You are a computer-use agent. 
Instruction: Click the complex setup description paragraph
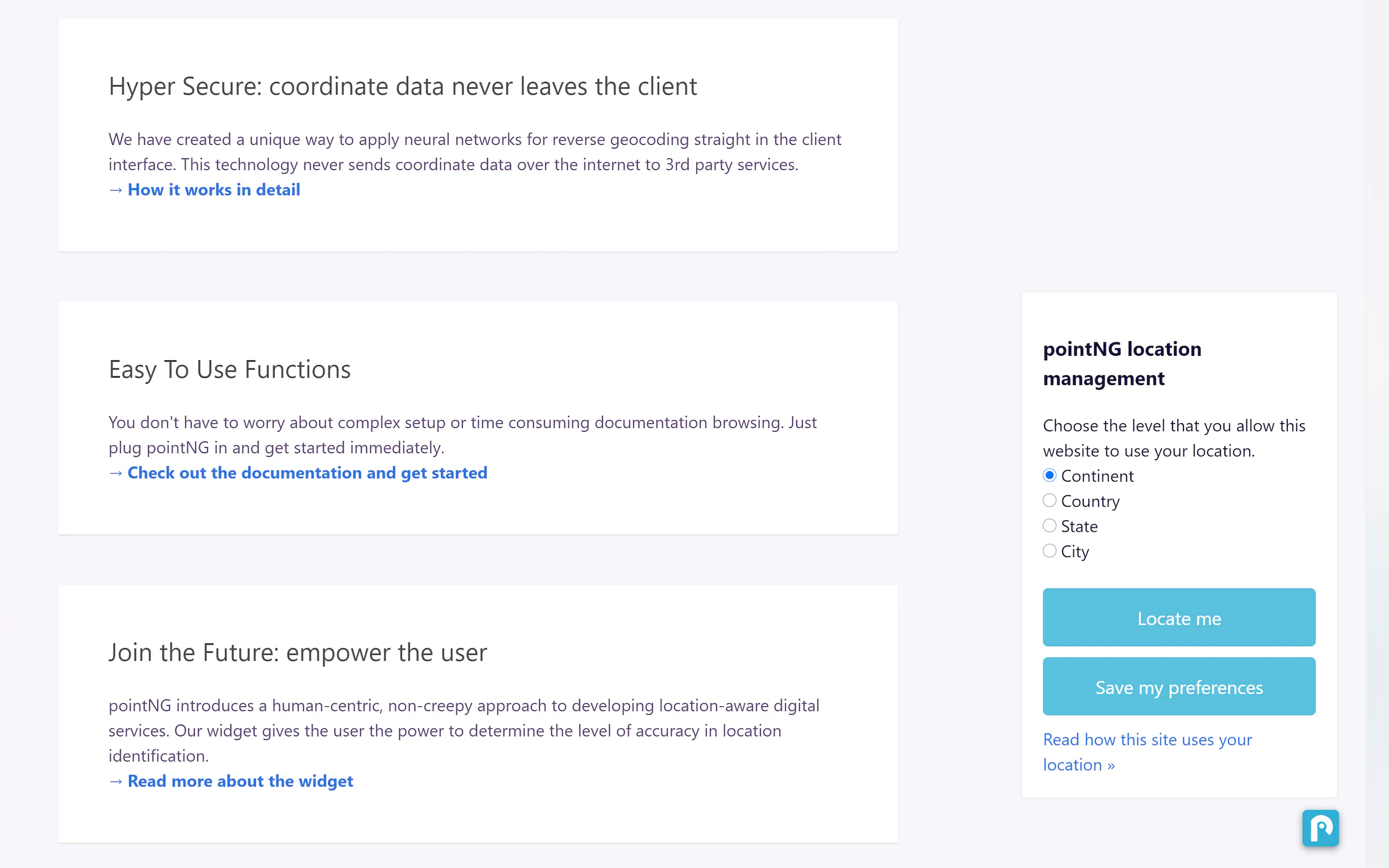tap(462, 435)
